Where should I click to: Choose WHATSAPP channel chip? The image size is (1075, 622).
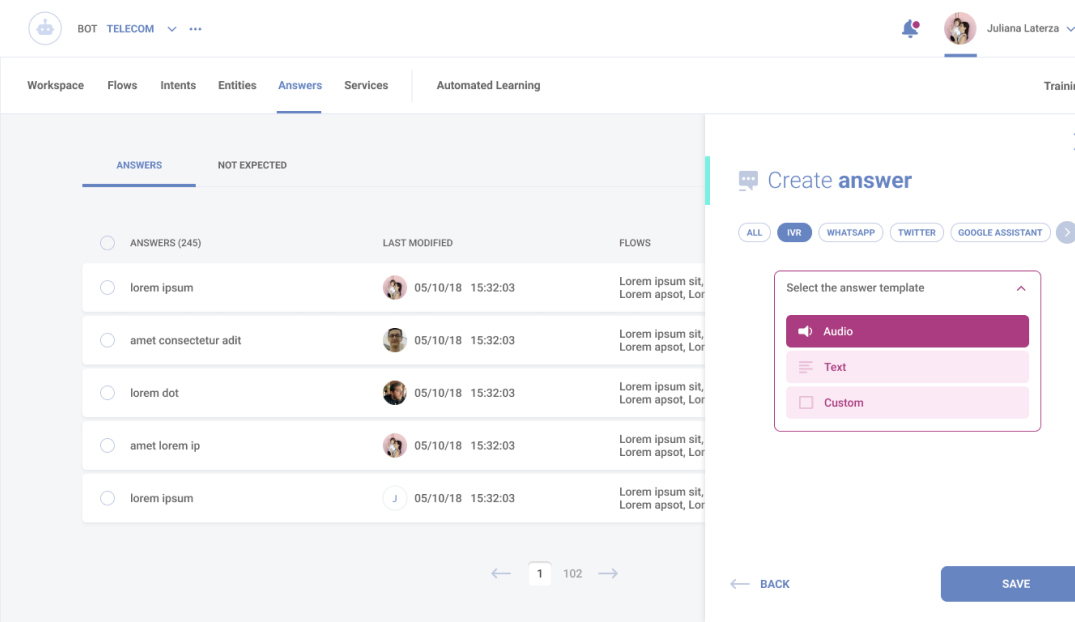coord(851,232)
